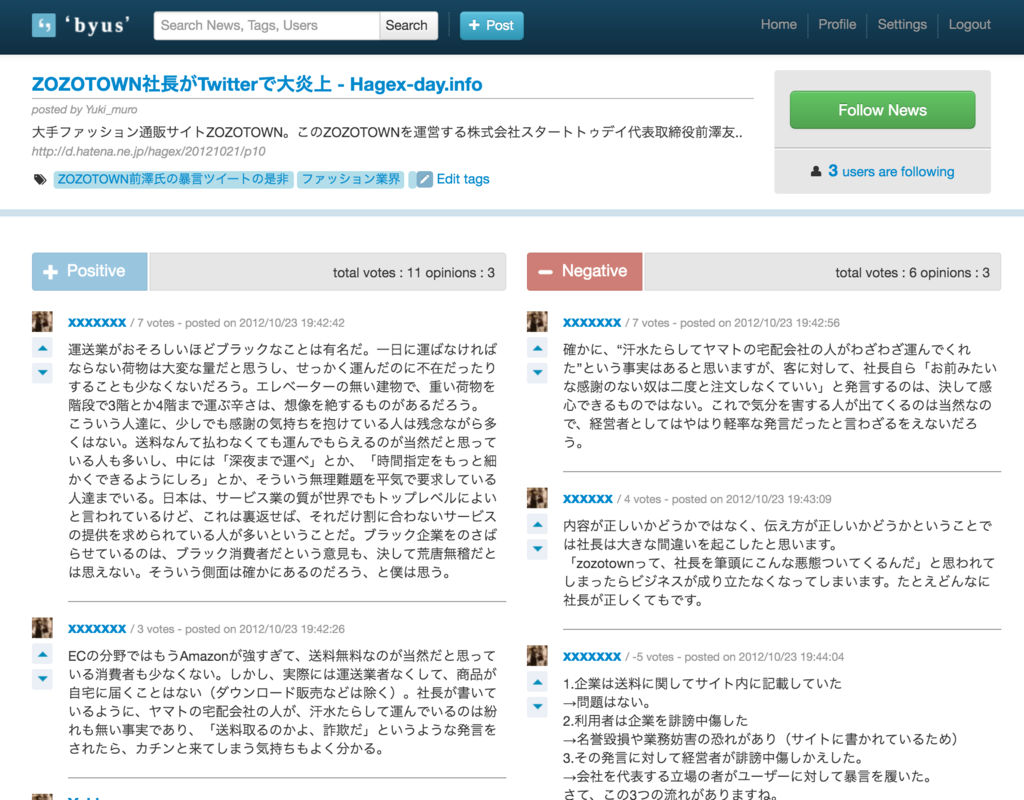The height and width of the screenshot is (800, 1024).
Task: Click the article summary starting 大手ファッション通販サイト
Action: [x=387, y=133]
